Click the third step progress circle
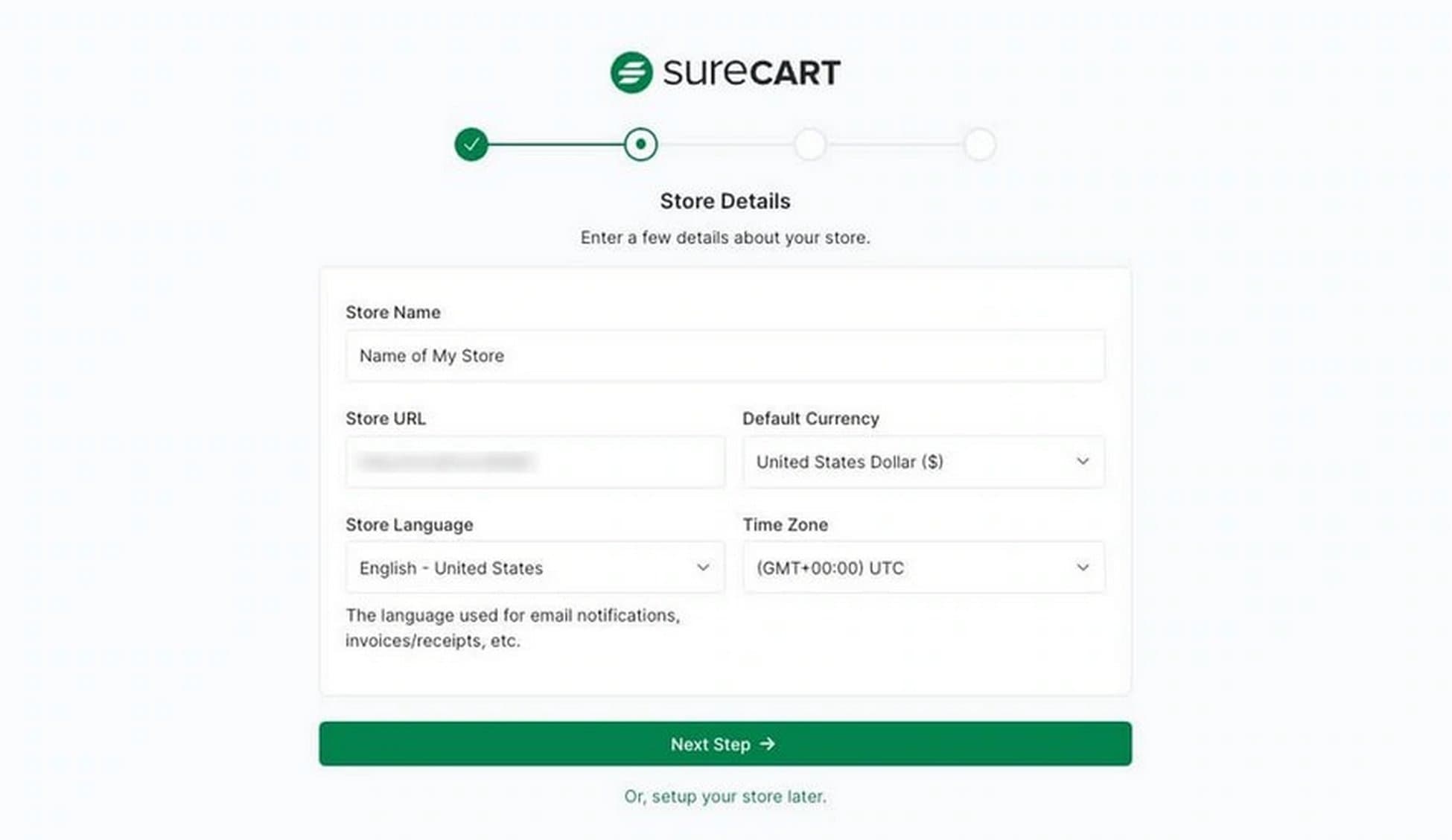This screenshot has height=840, width=1452. 811,144
